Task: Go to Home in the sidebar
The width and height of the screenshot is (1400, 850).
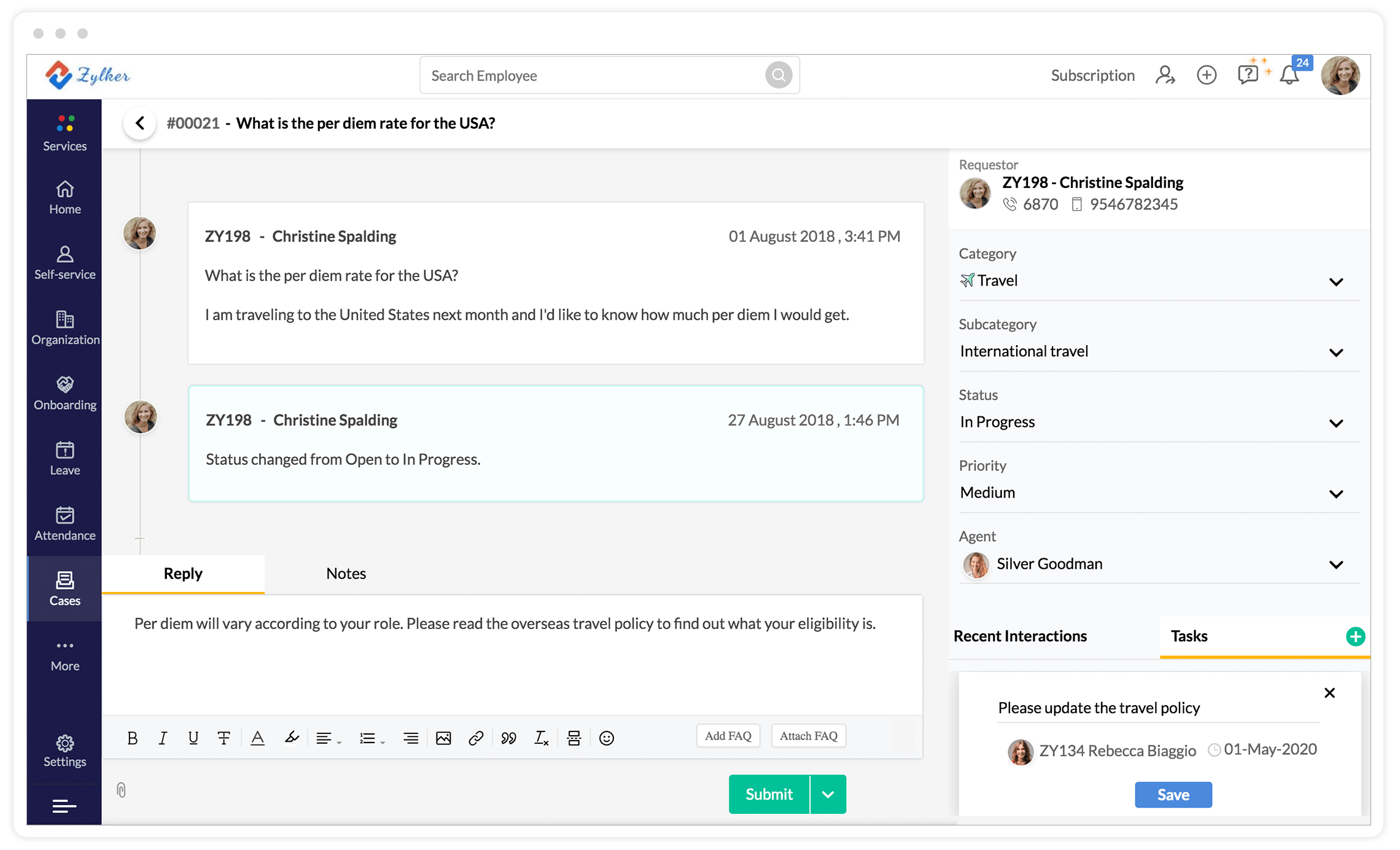Action: tap(64, 198)
